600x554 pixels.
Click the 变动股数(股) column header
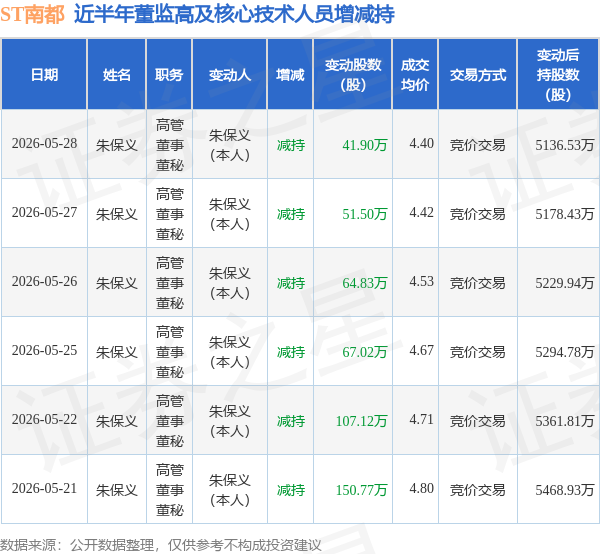pyautogui.click(x=353, y=75)
